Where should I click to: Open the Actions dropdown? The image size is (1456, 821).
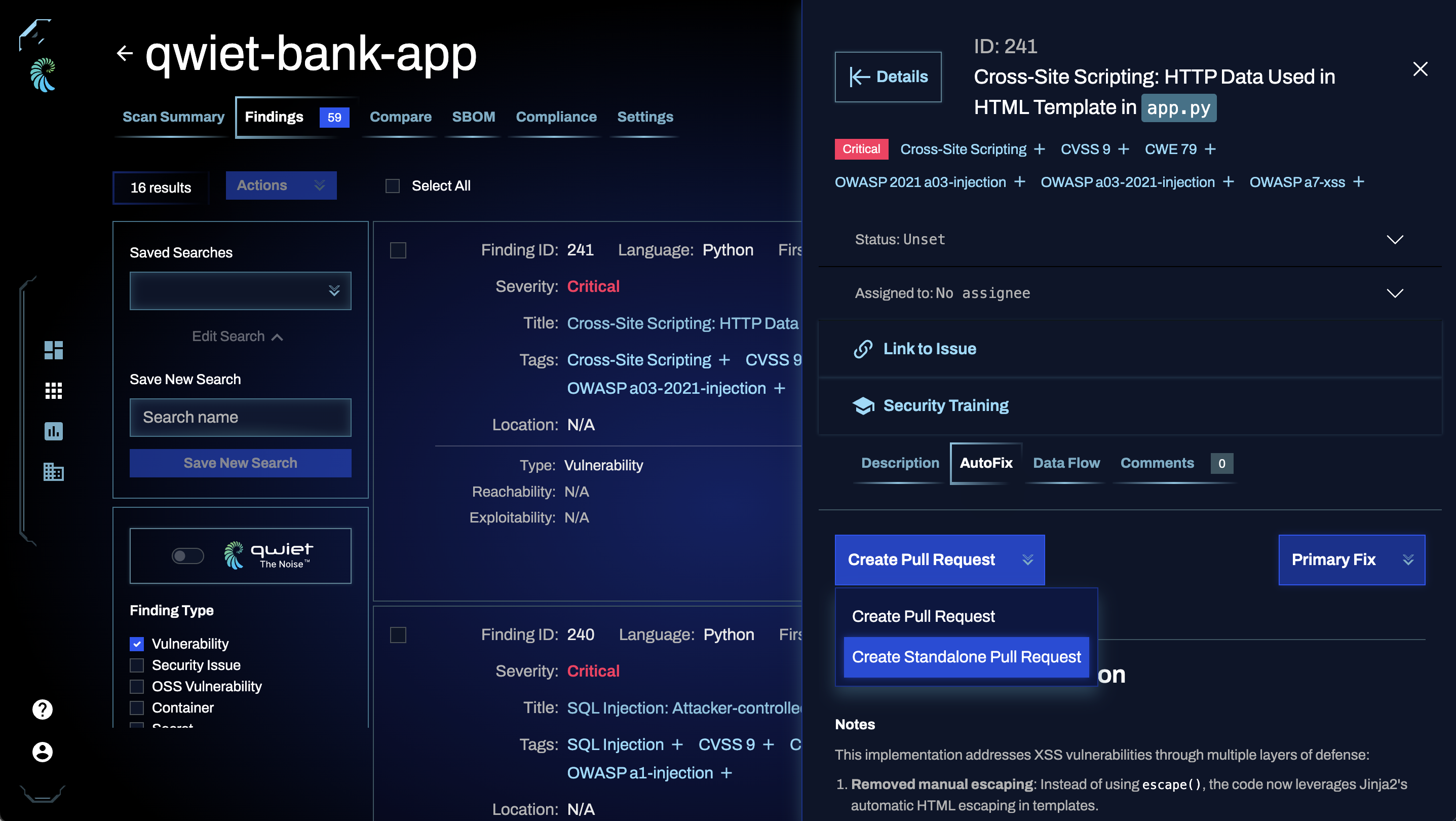coord(281,185)
